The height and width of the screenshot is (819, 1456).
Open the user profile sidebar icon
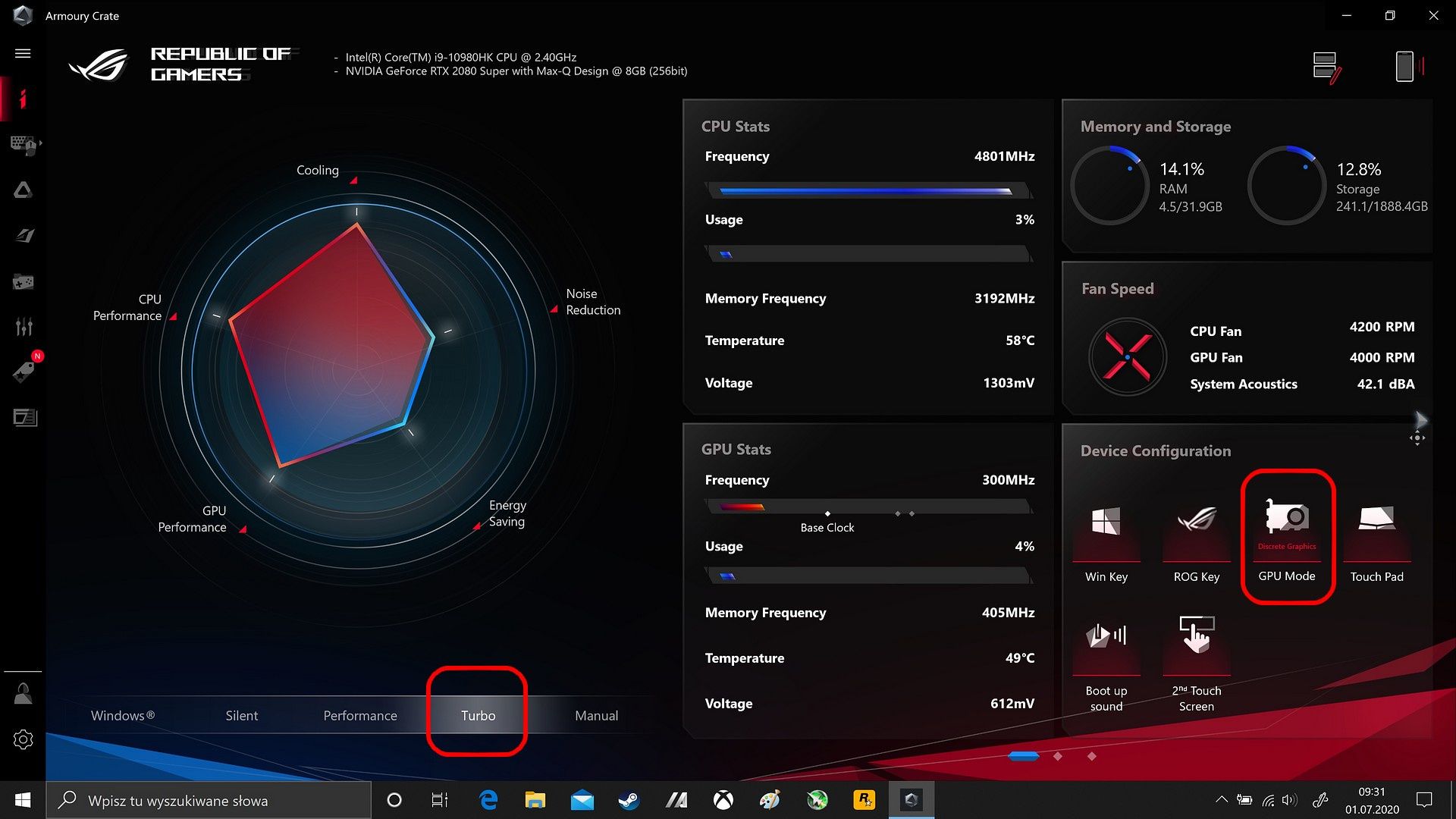tap(23, 694)
